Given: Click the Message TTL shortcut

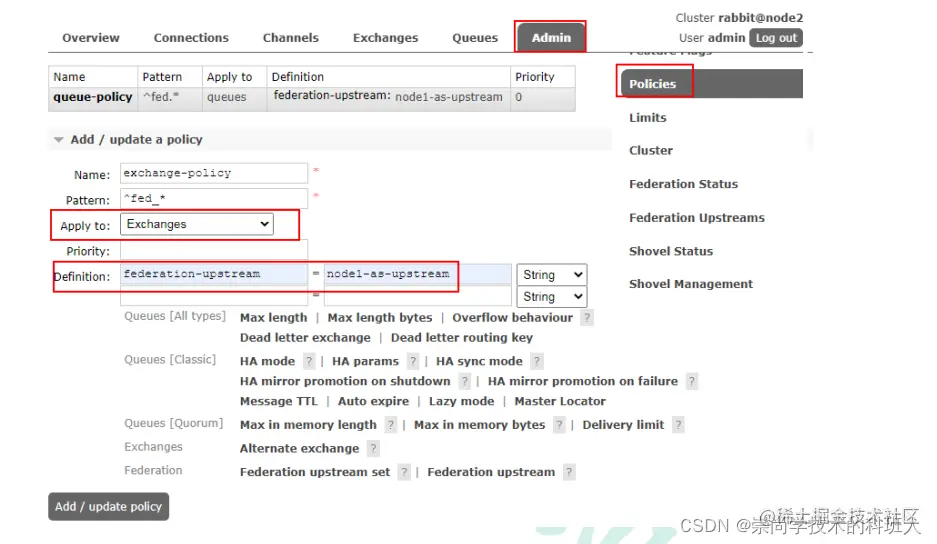Looking at the screenshot, I should coord(278,401).
